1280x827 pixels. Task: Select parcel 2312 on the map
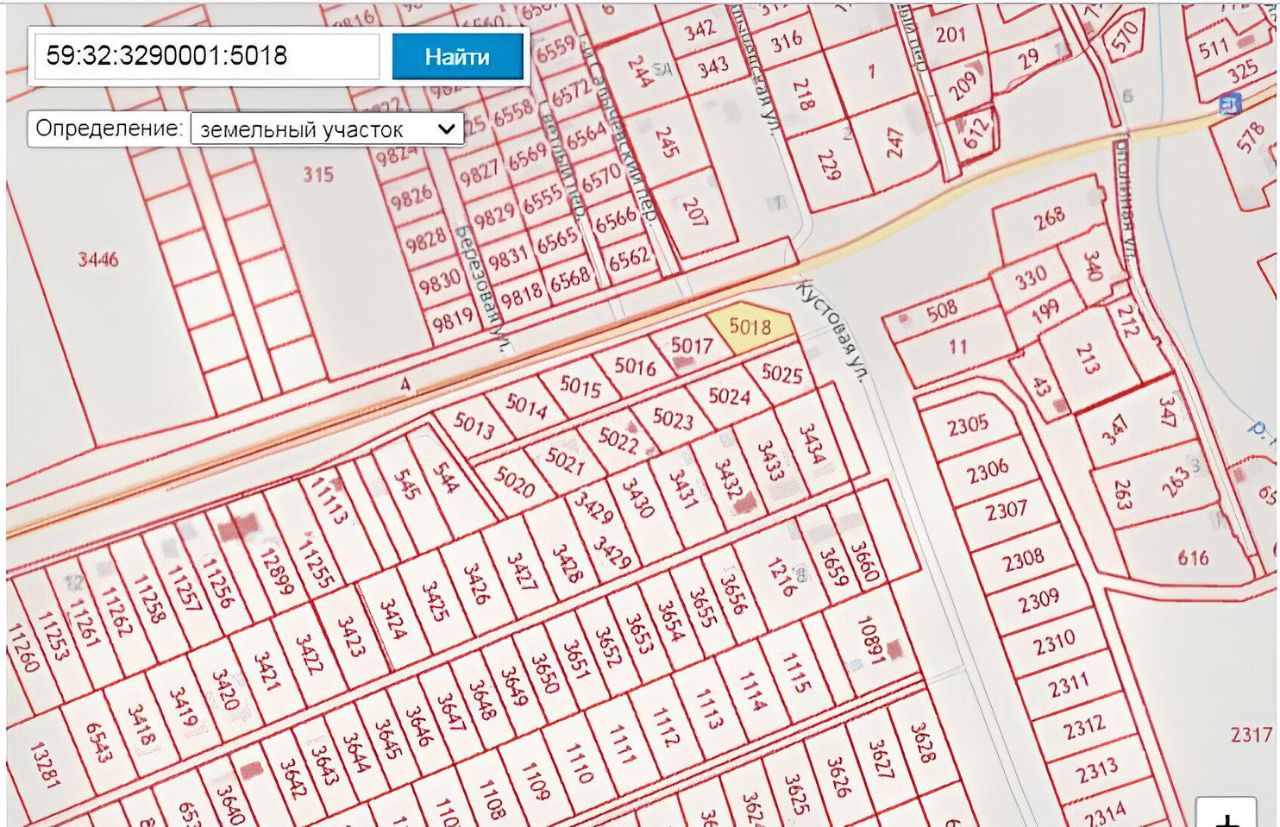(x=1084, y=727)
